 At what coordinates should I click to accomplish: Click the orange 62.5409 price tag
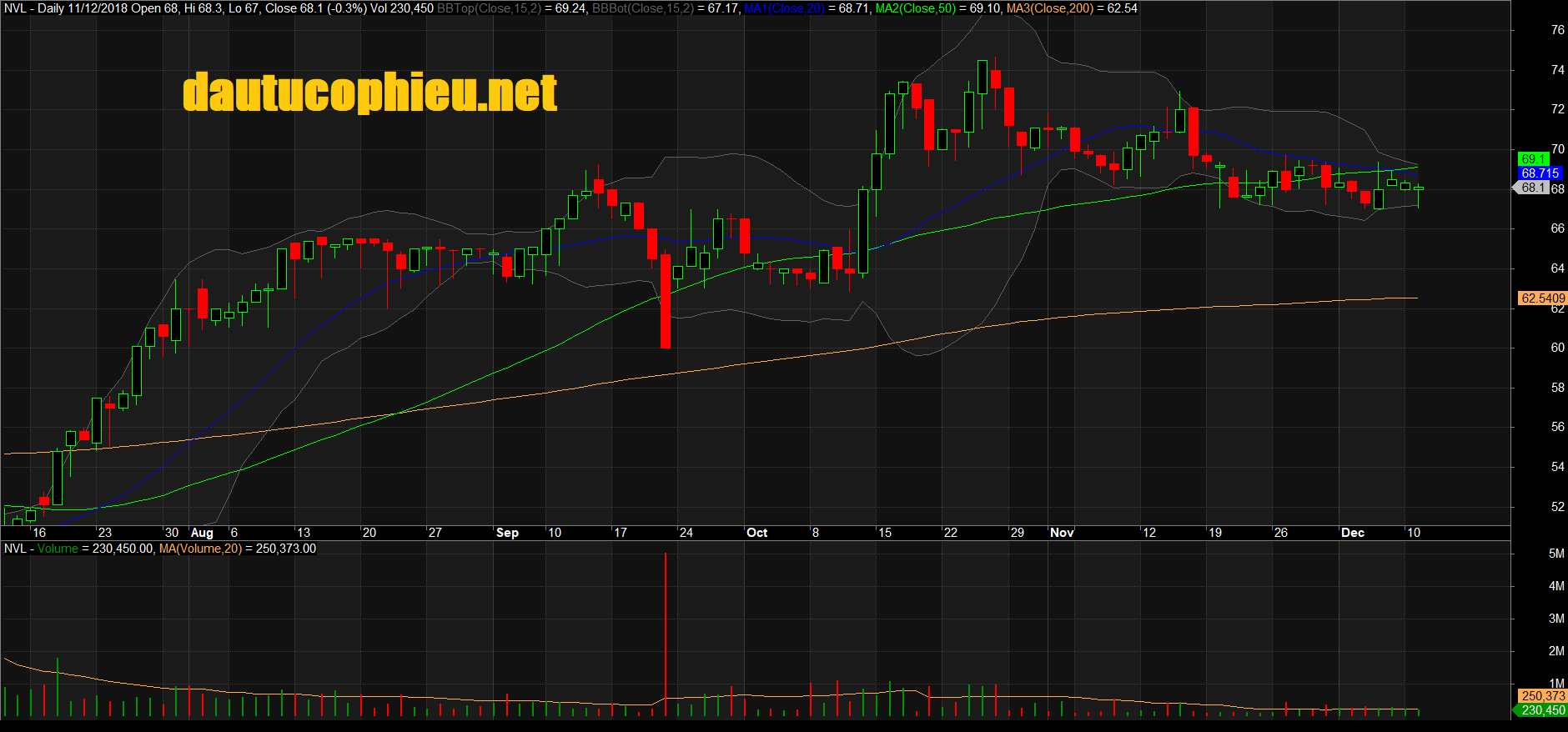[1542, 298]
